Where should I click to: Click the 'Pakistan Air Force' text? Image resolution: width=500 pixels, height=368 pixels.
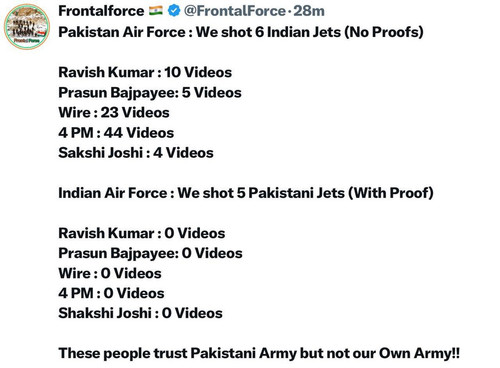122,32
